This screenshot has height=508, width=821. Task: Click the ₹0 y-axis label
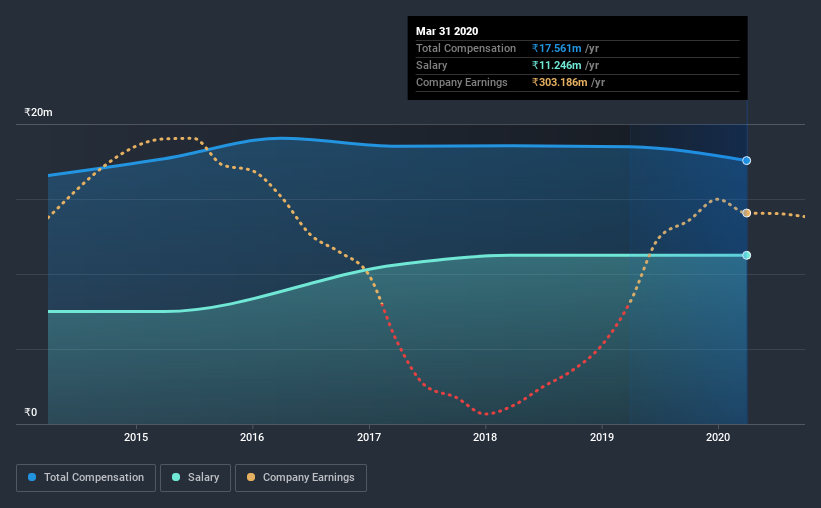31,412
